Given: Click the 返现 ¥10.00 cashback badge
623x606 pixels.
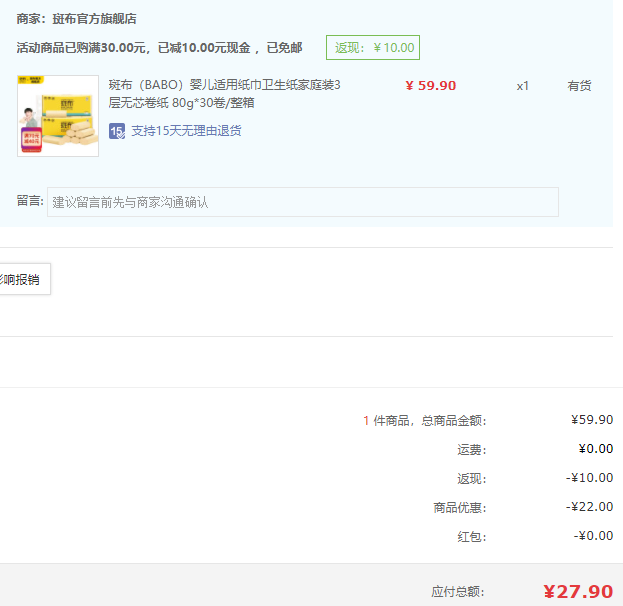Looking at the screenshot, I should click(373, 48).
